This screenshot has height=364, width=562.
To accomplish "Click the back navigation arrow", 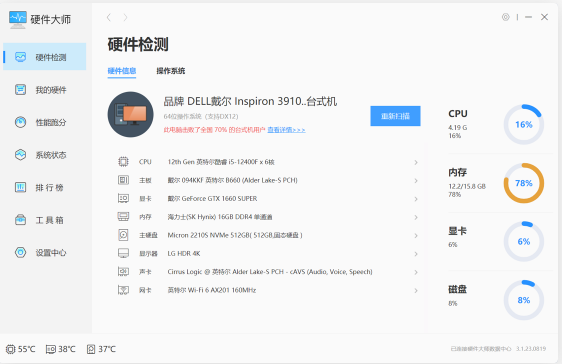I will [x=109, y=17].
